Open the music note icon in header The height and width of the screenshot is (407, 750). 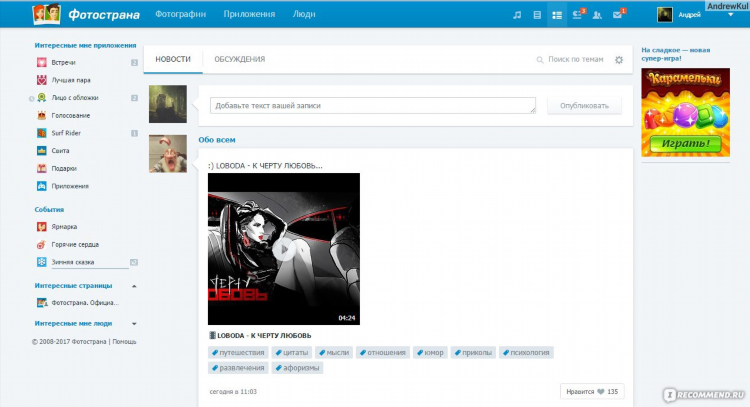pyautogui.click(x=517, y=15)
